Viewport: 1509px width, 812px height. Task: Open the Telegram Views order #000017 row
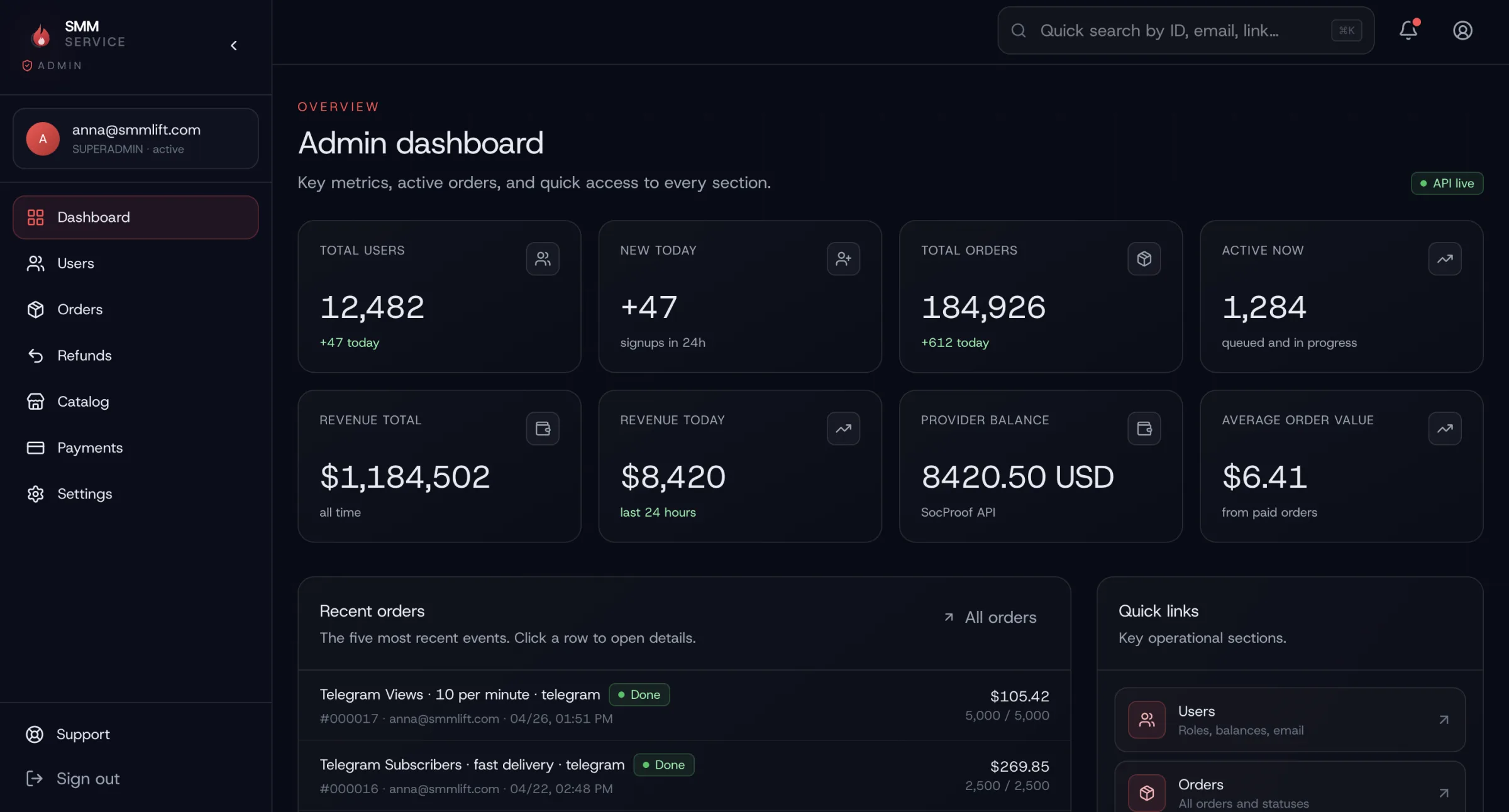pos(683,705)
